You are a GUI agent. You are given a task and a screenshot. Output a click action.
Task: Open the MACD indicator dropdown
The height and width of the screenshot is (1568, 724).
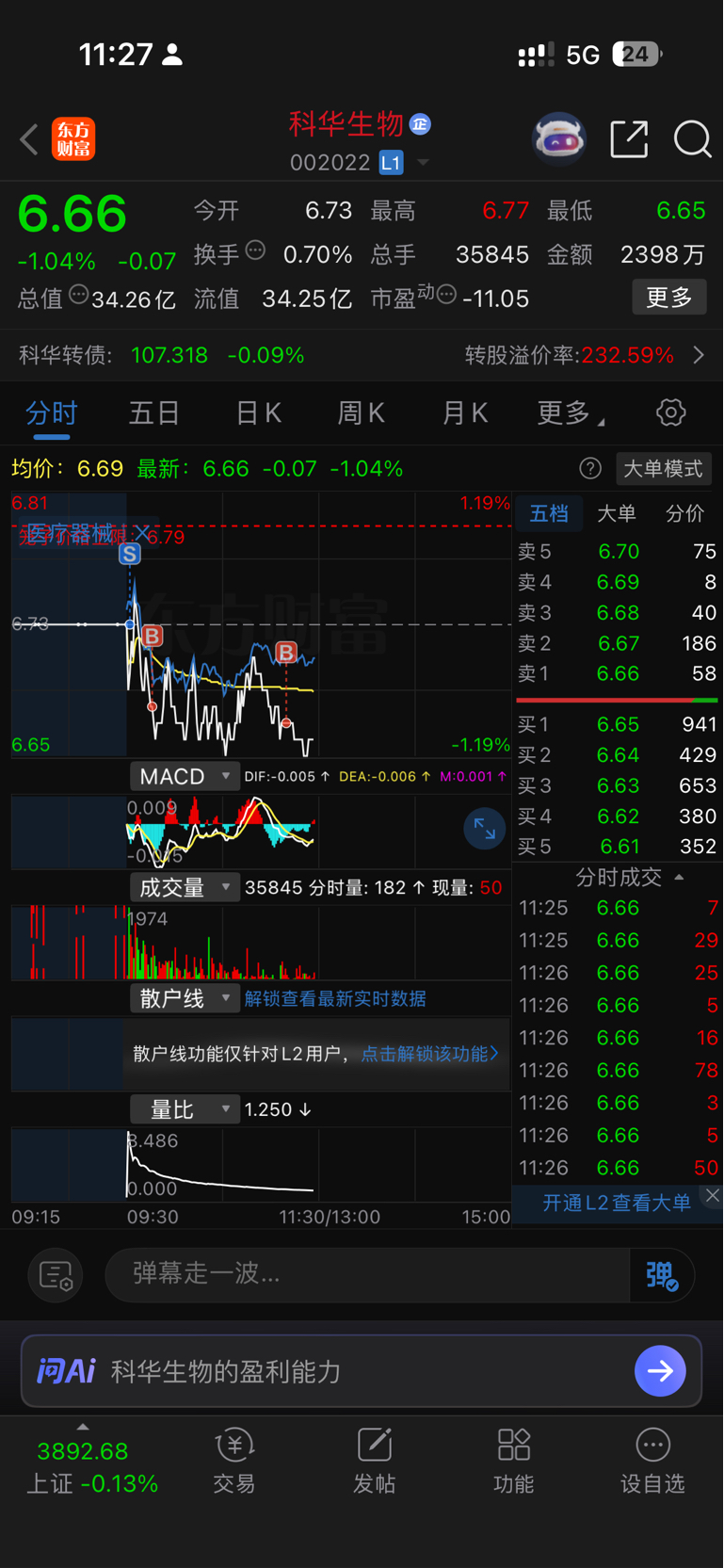184,776
